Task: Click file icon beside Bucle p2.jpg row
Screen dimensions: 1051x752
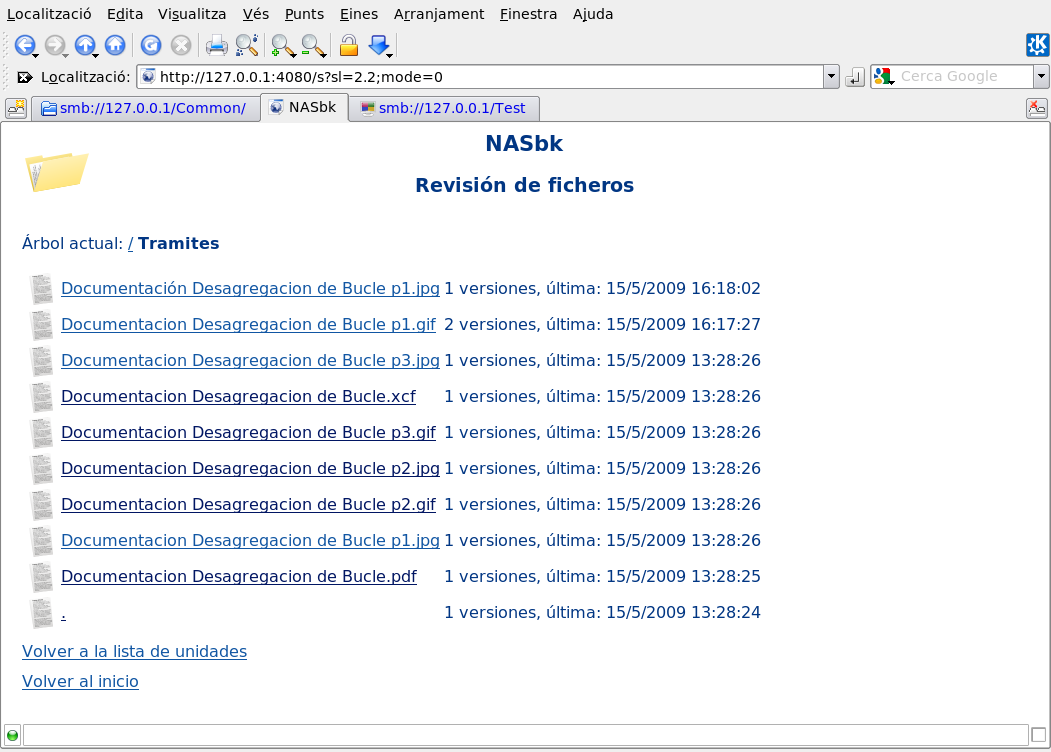Action: pos(42,469)
